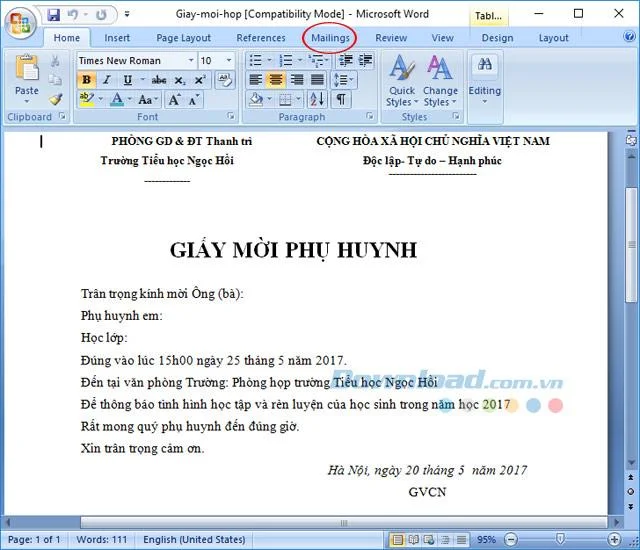Justify the paragraph text
The width and height of the screenshot is (640, 550).
coord(318,80)
